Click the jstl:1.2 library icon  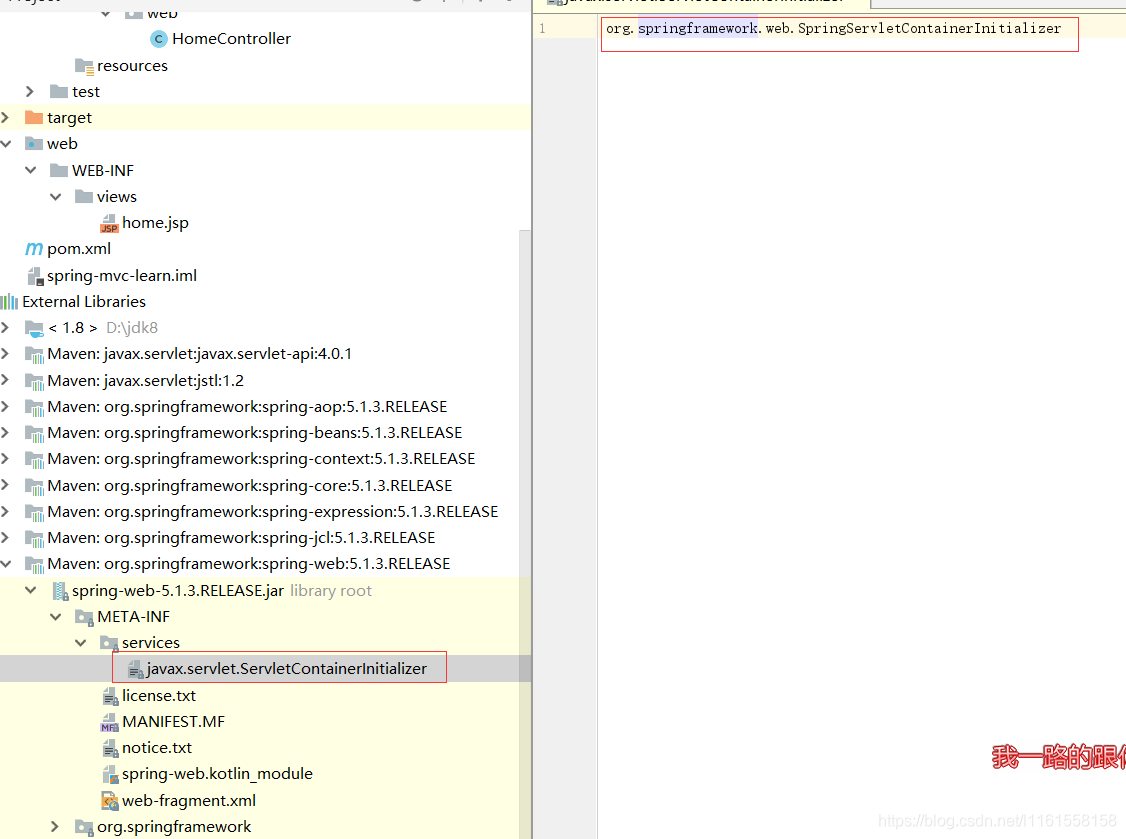coord(34,381)
